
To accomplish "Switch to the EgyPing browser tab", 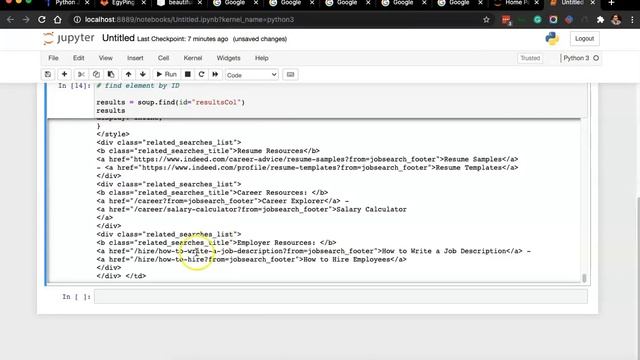I will 123,3.
